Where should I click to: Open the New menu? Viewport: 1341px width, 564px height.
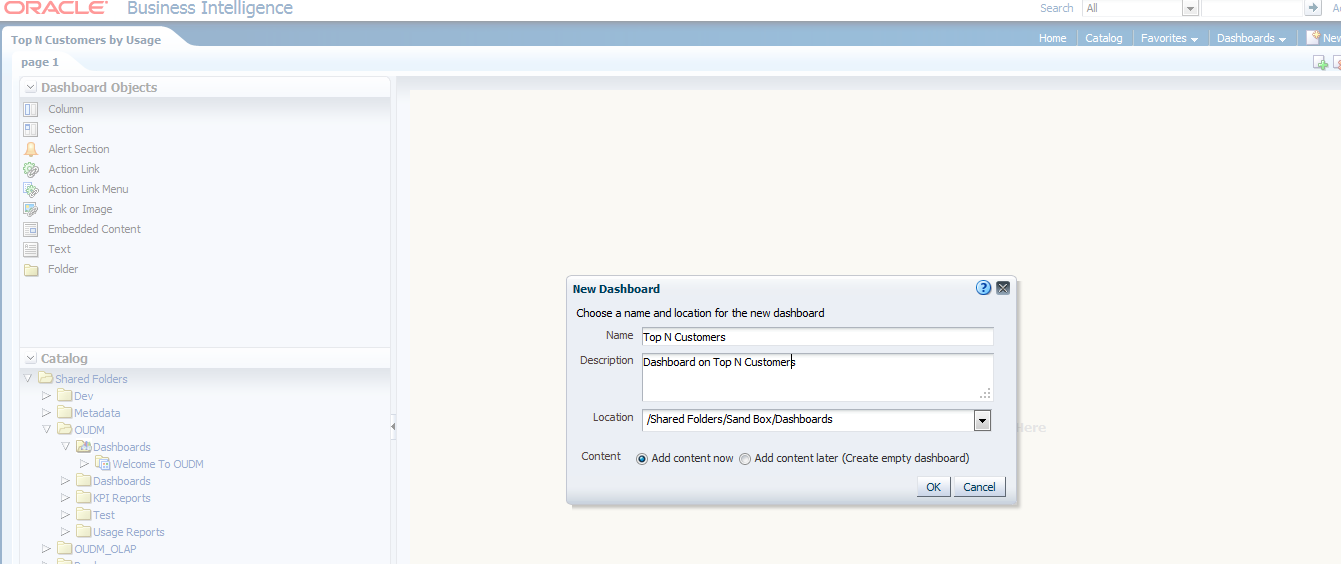click(x=1323, y=38)
